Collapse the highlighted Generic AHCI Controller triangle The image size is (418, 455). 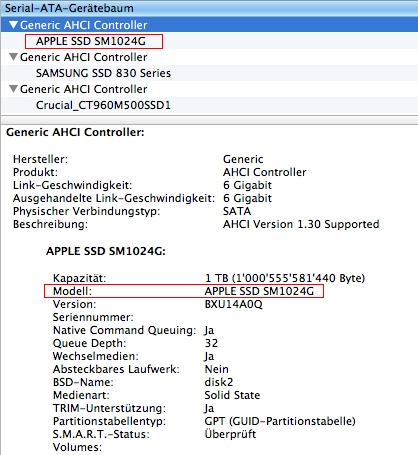[13, 25]
